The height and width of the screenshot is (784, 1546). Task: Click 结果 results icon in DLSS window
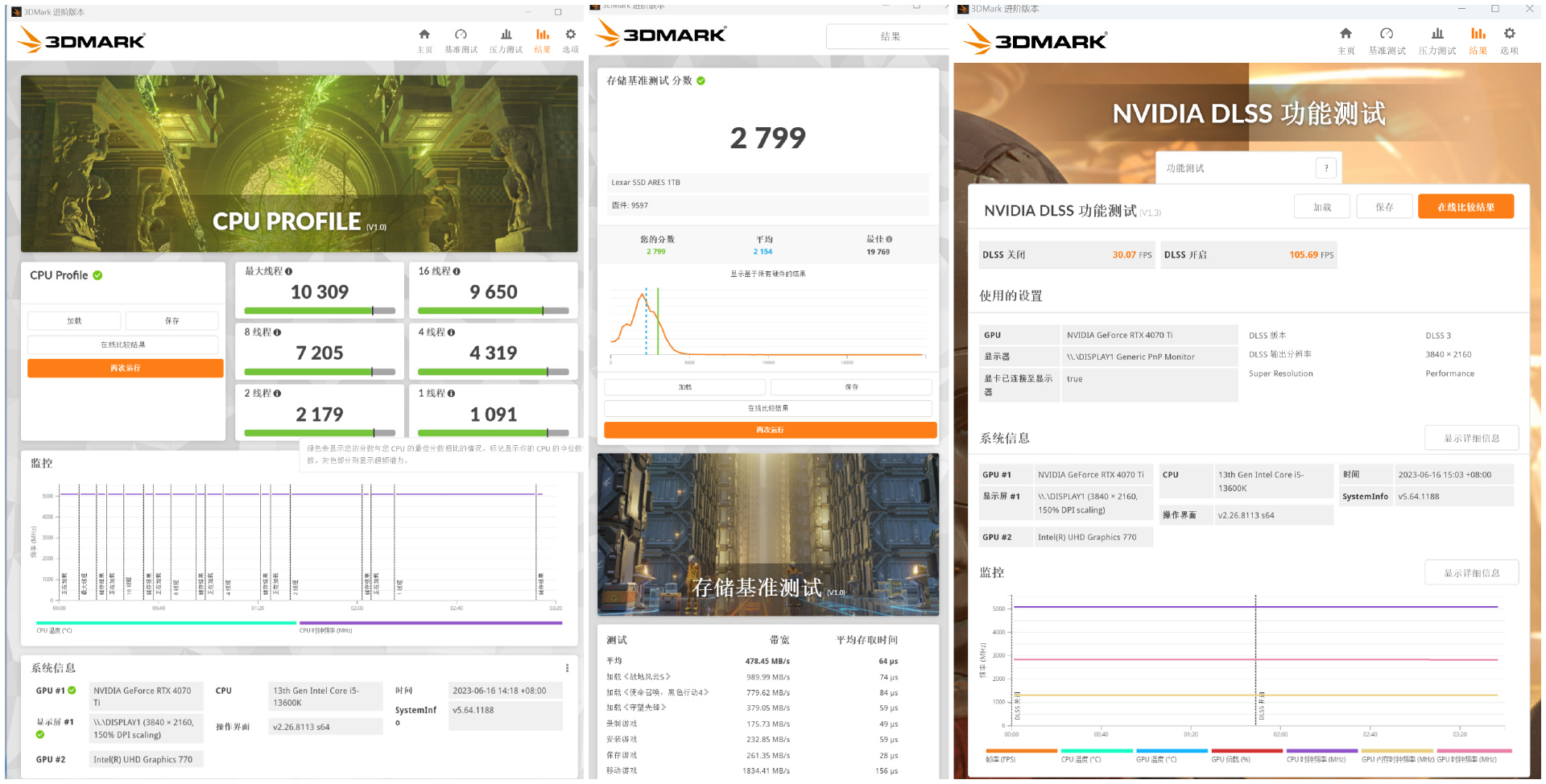1478,34
